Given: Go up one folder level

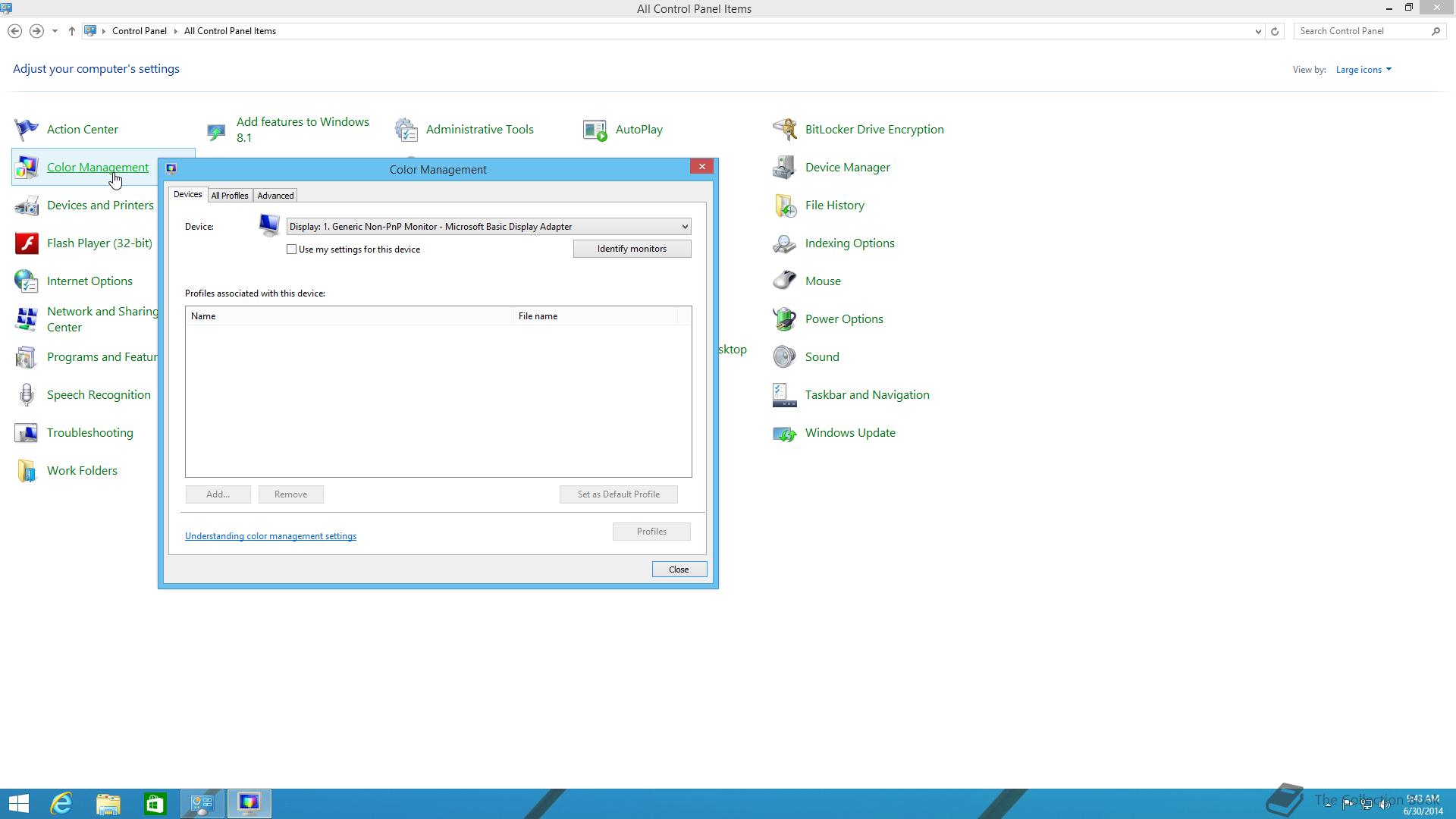Looking at the screenshot, I should point(71,31).
